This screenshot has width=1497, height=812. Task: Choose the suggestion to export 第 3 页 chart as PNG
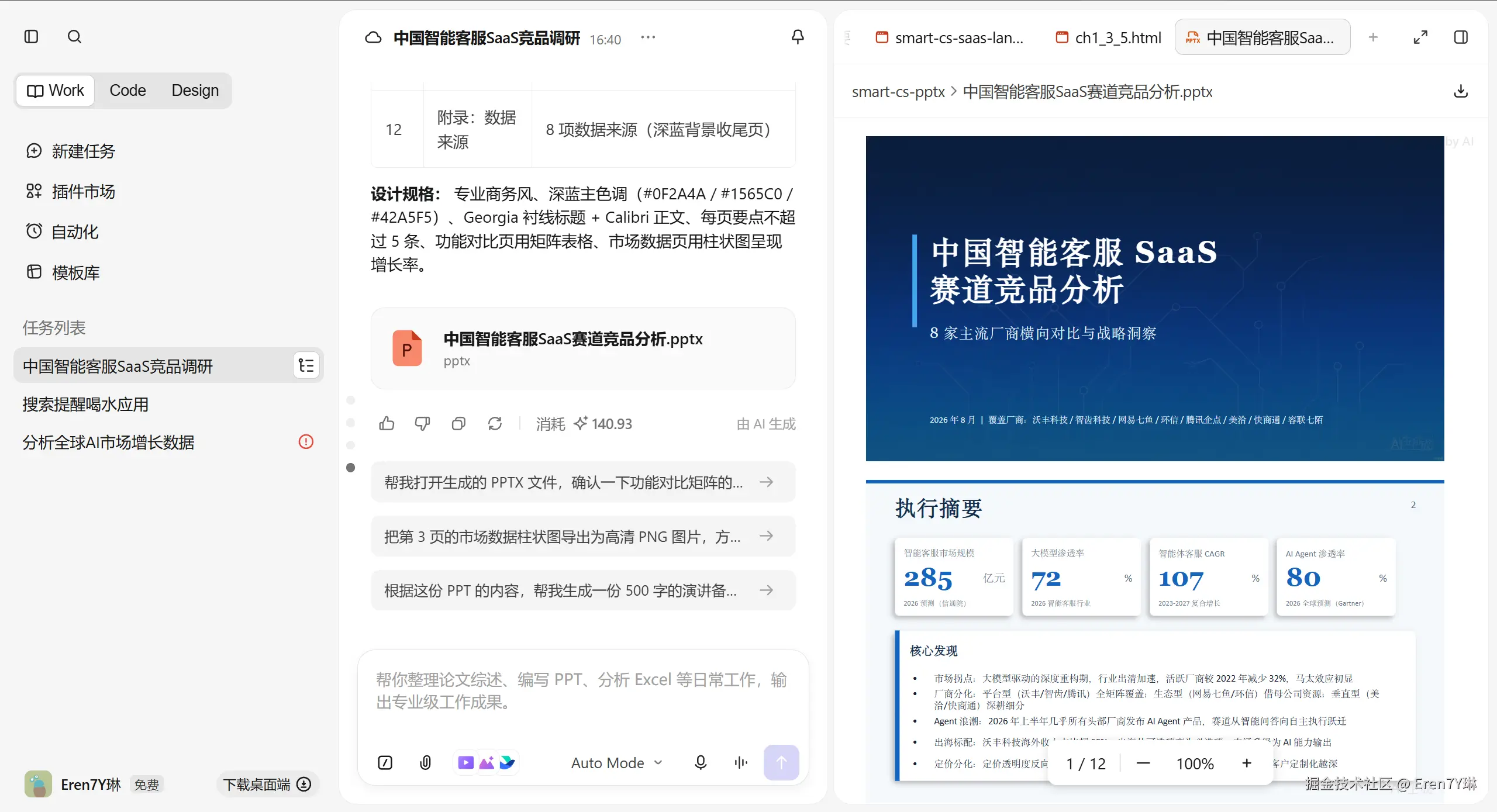coord(583,537)
